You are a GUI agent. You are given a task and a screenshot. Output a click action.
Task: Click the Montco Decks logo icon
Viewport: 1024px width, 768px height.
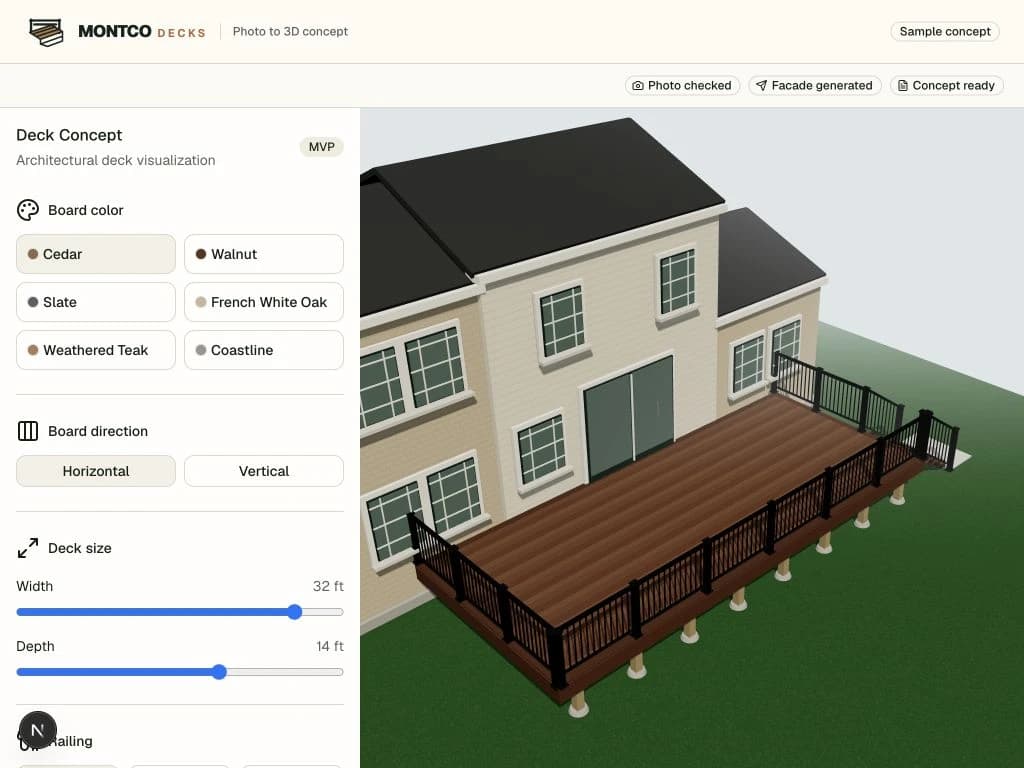pyautogui.click(x=46, y=32)
